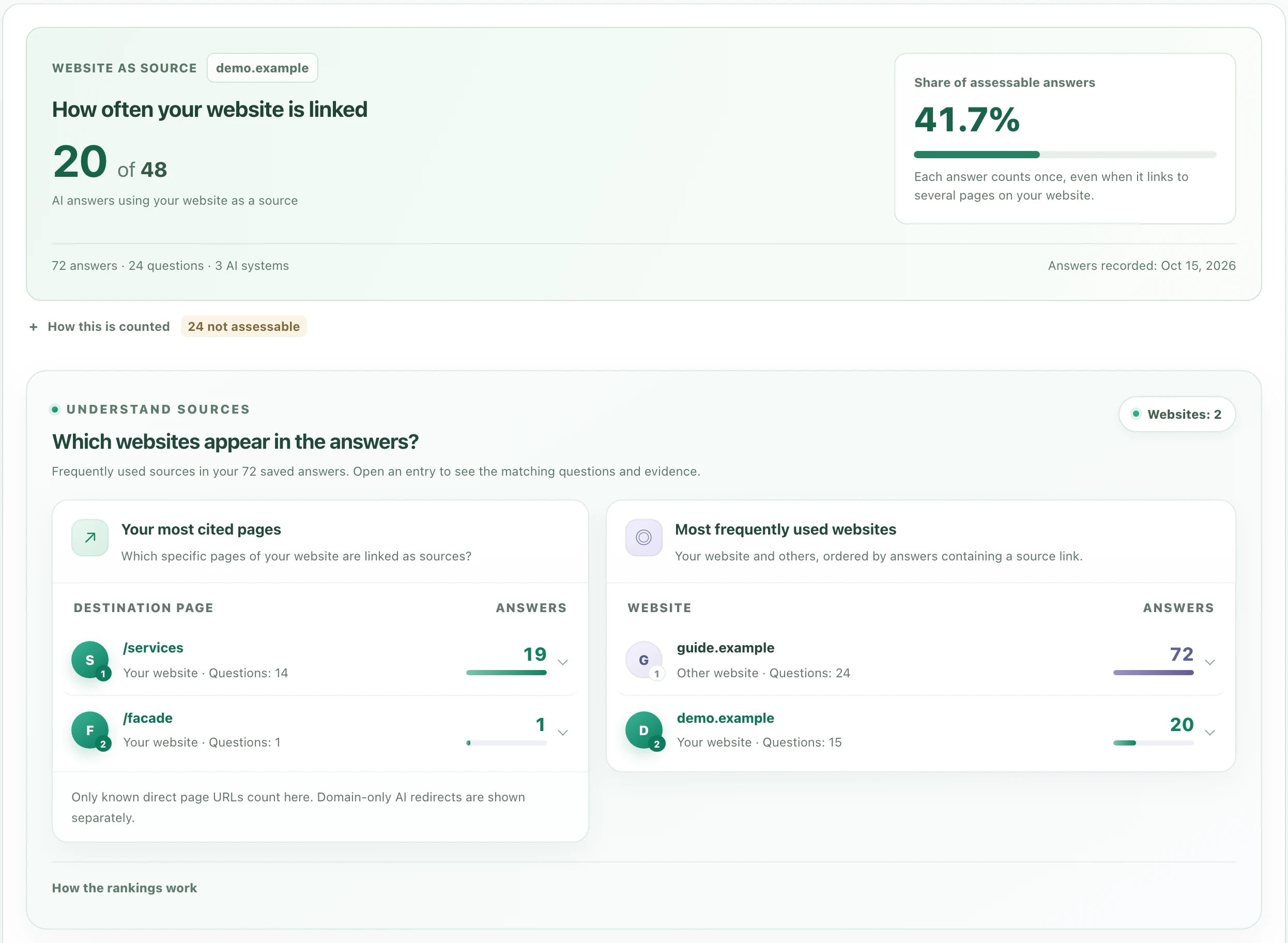Click the 20 answers count for demo.example
Screen dimensions: 1288x943
(1182, 724)
